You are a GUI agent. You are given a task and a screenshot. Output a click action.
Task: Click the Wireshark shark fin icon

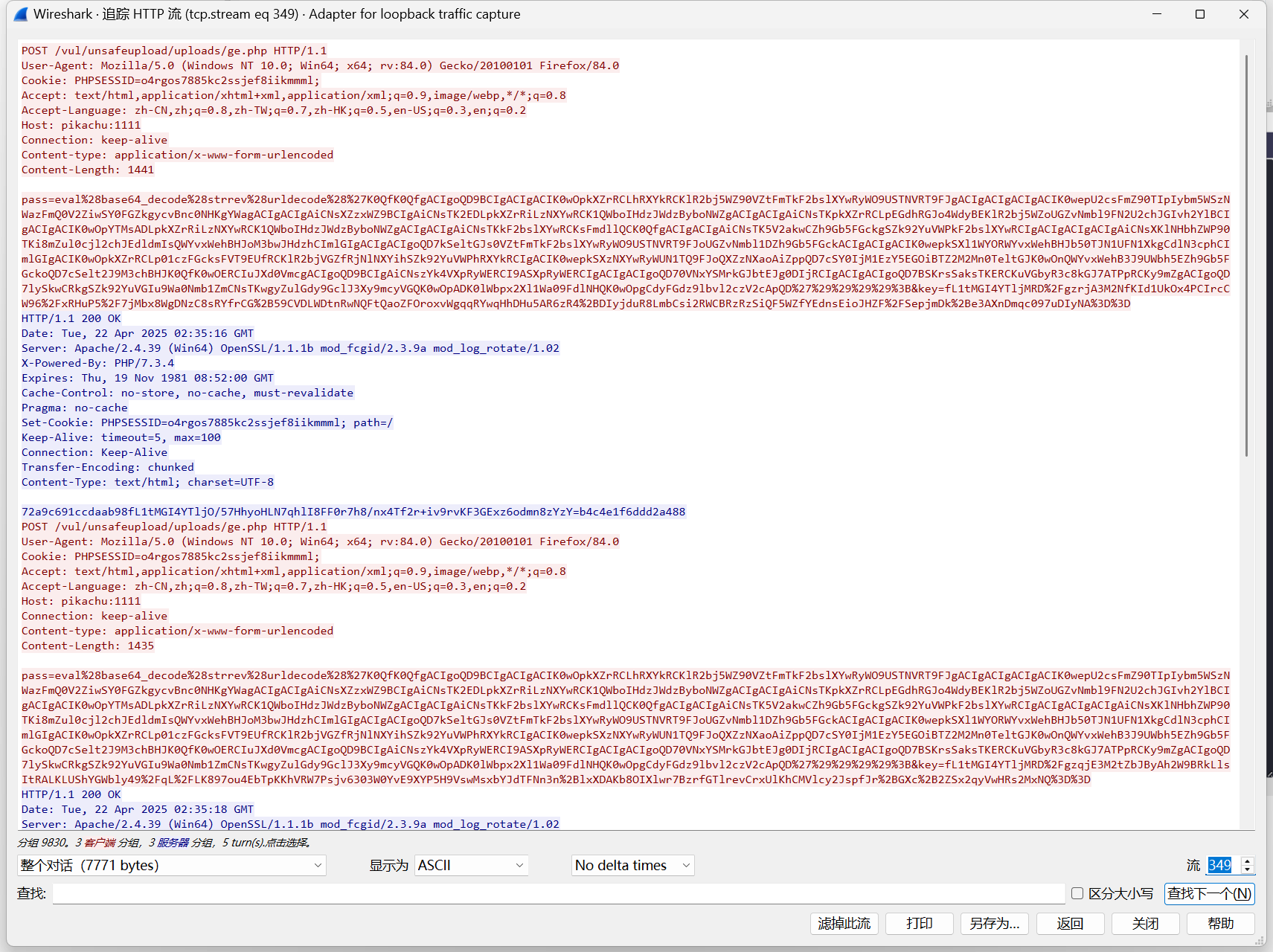[x=21, y=14]
